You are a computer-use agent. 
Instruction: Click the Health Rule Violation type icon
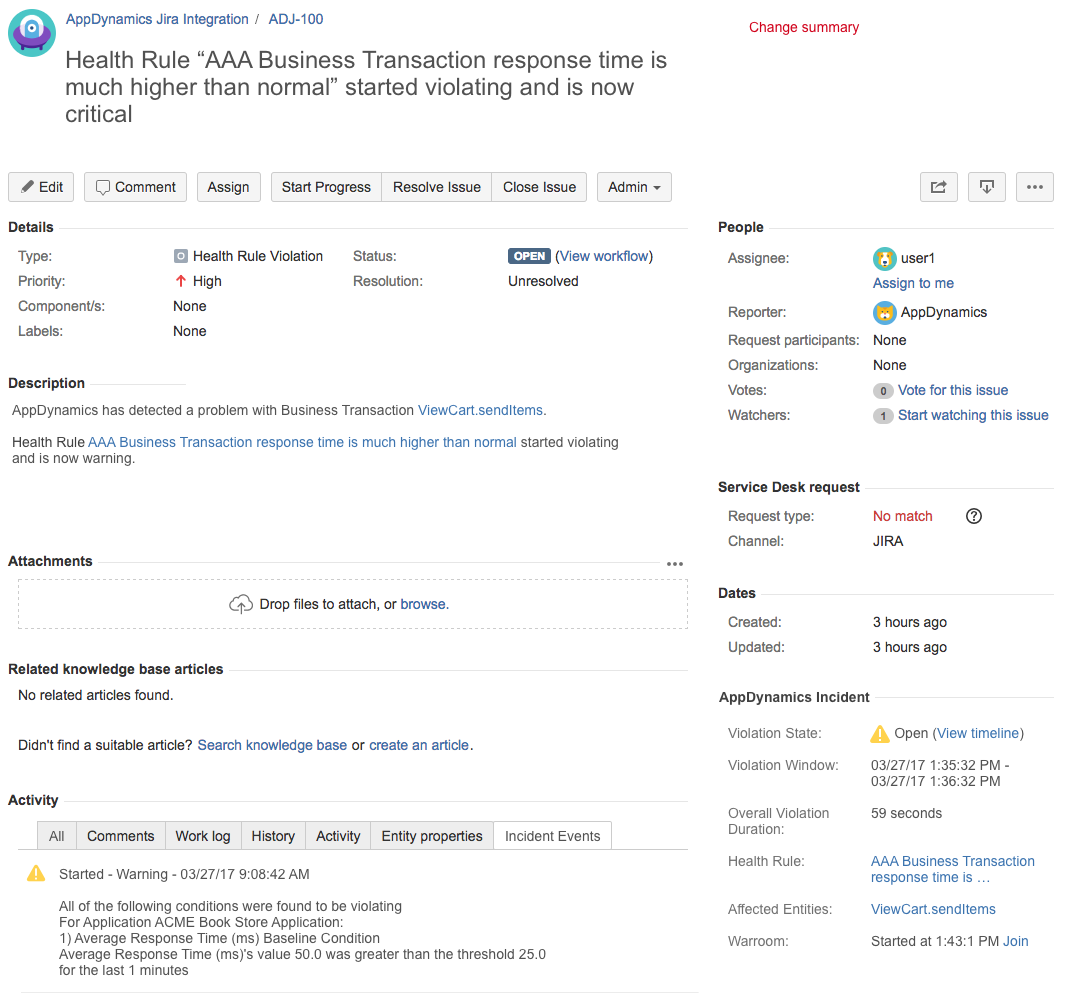[x=180, y=256]
